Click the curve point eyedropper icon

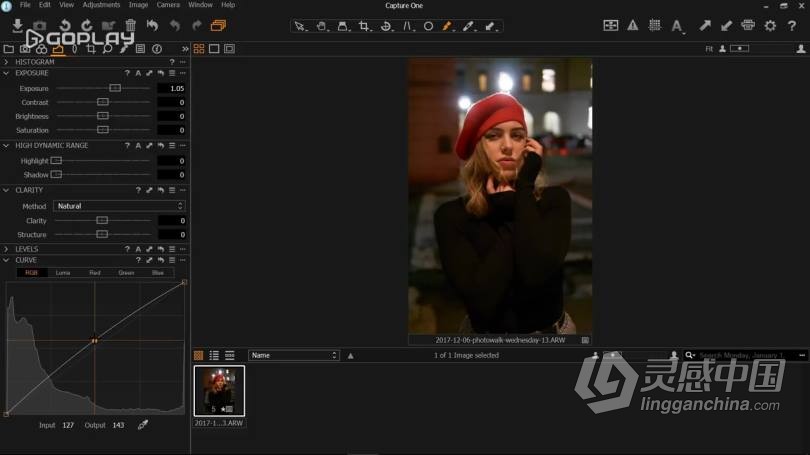tap(143, 425)
